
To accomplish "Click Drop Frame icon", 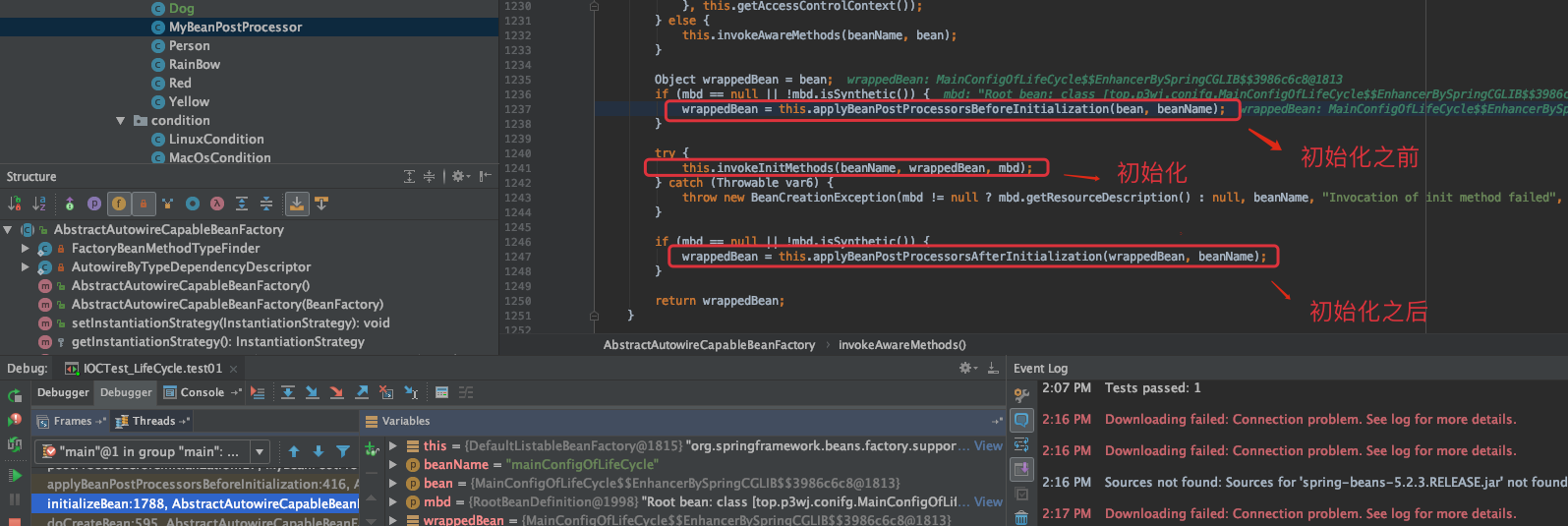I will point(386,392).
